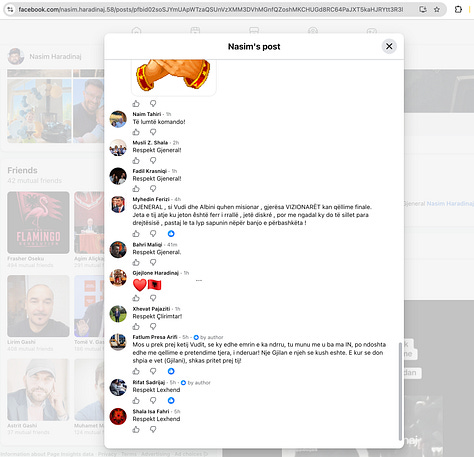Reply to Shala Isa Fahri's comment
The height and width of the screenshot is (457, 474).
[153, 430]
